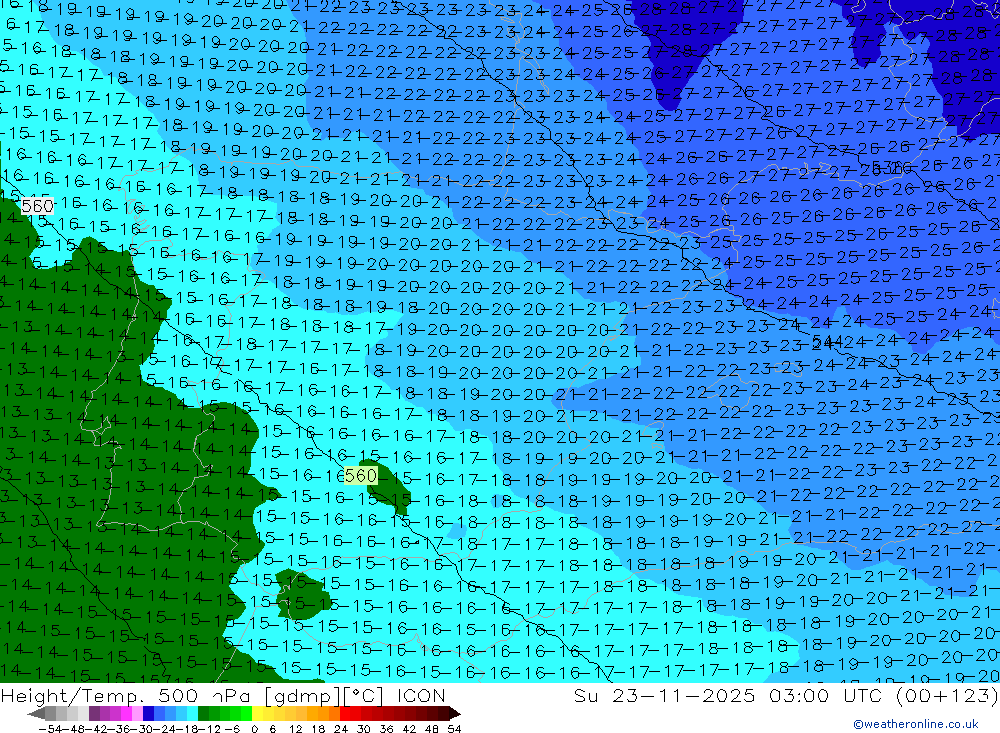Click the -42 label on the color scale
The height and width of the screenshot is (733, 1000).
tap(97, 729)
